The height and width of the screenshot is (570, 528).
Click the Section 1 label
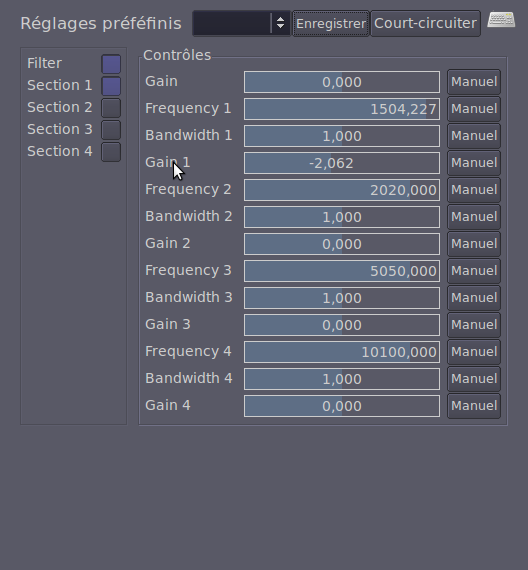(x=60, y=85)
